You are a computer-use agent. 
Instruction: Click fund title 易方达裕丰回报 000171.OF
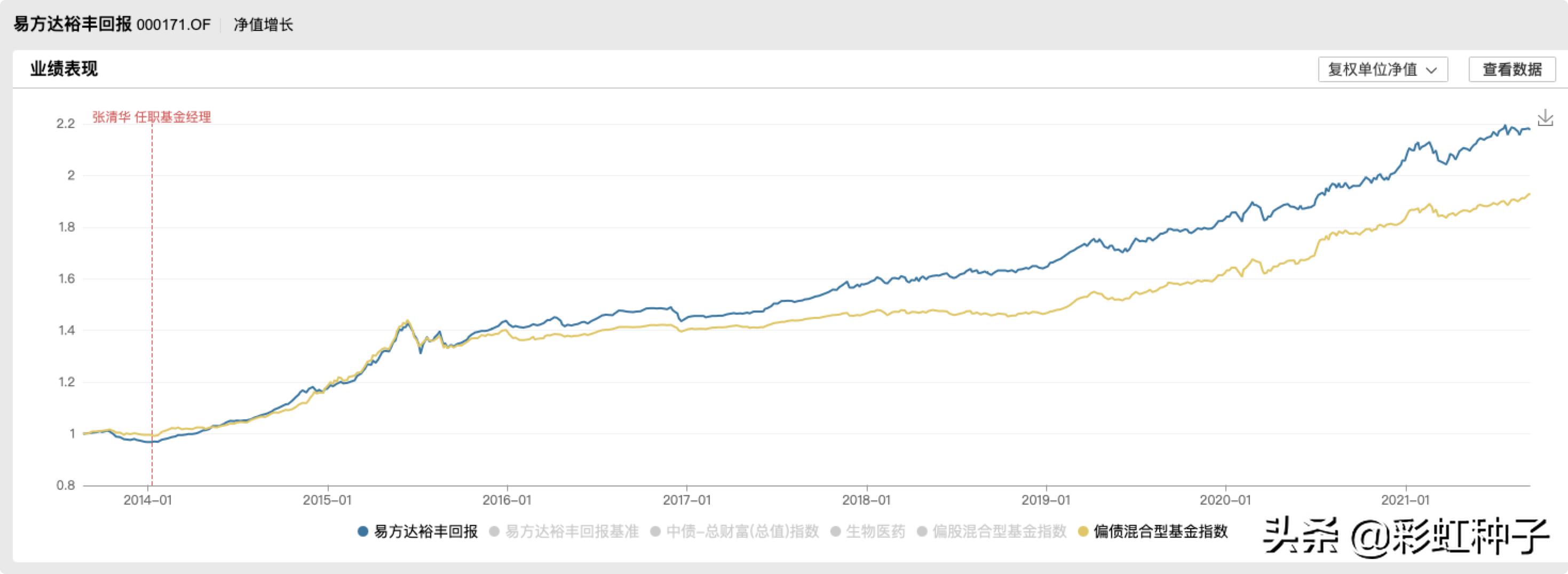point(112,25)
